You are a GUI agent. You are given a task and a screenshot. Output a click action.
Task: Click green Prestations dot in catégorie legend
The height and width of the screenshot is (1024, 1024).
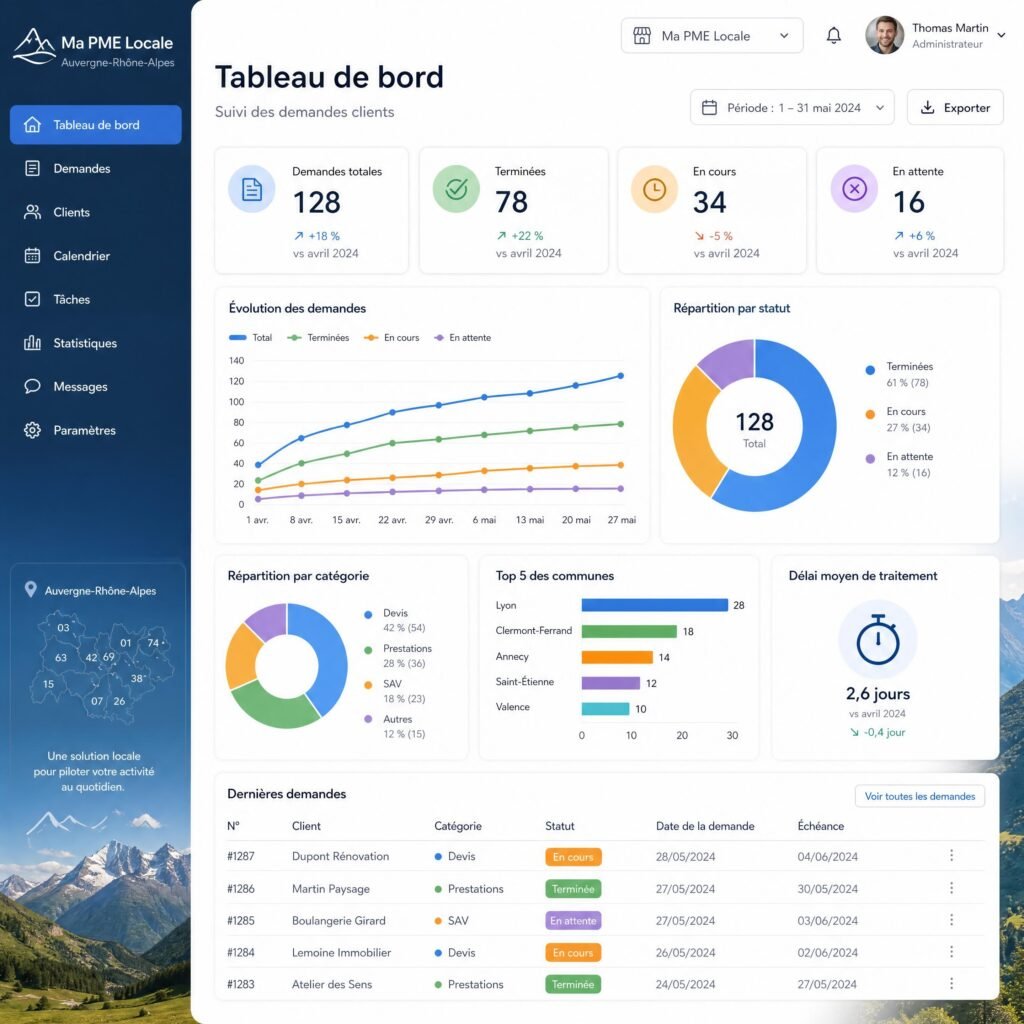tap(368, 650)
